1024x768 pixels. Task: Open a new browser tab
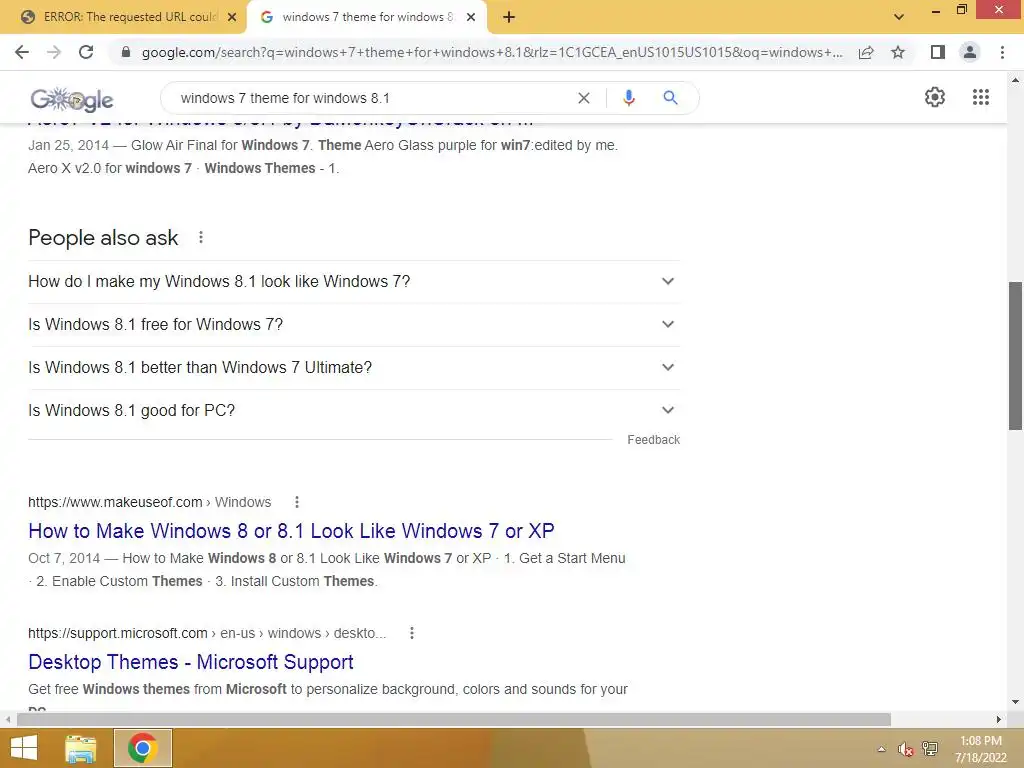(509, 18)
